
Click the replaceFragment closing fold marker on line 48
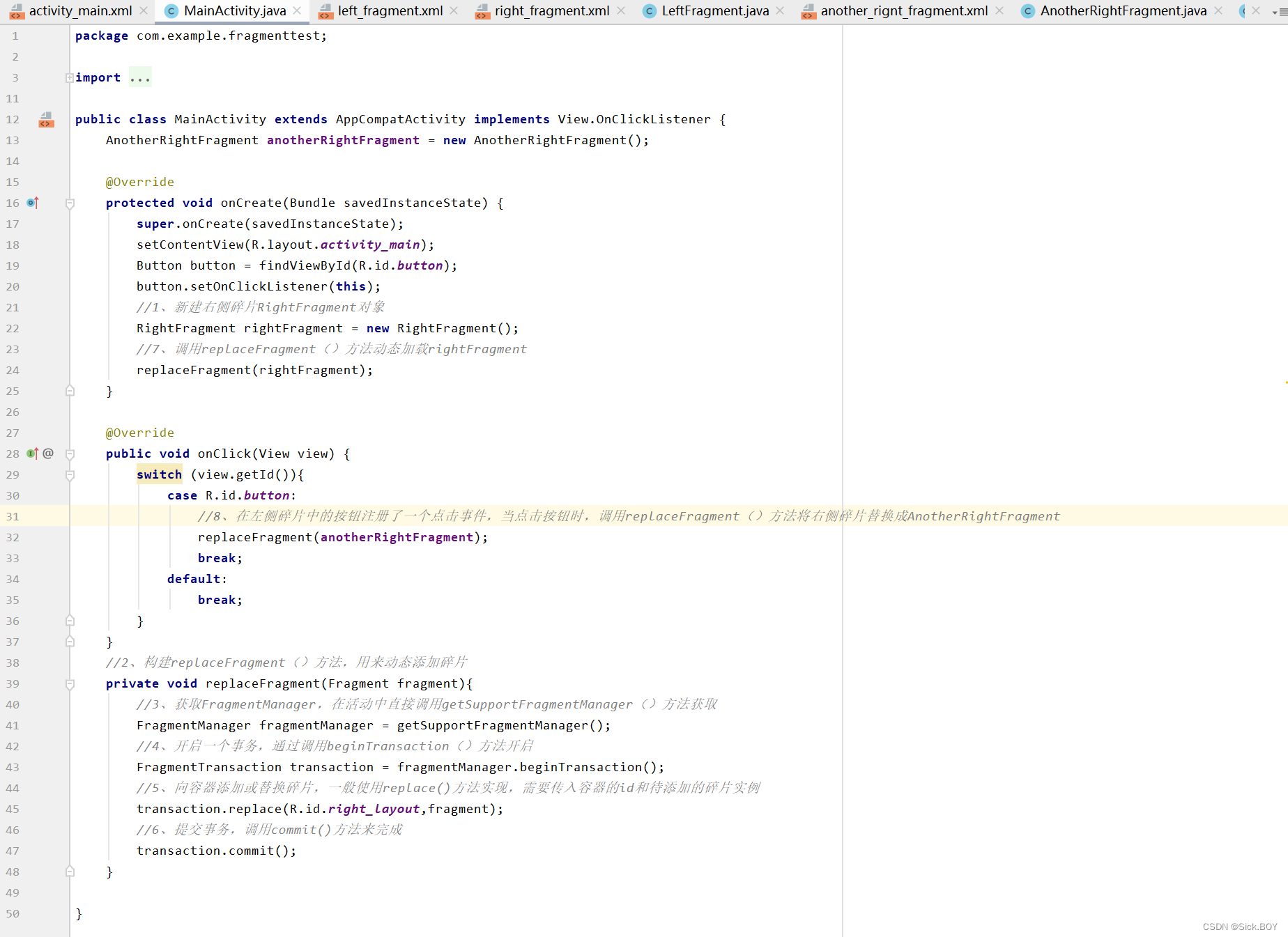[x=70, y=872]
